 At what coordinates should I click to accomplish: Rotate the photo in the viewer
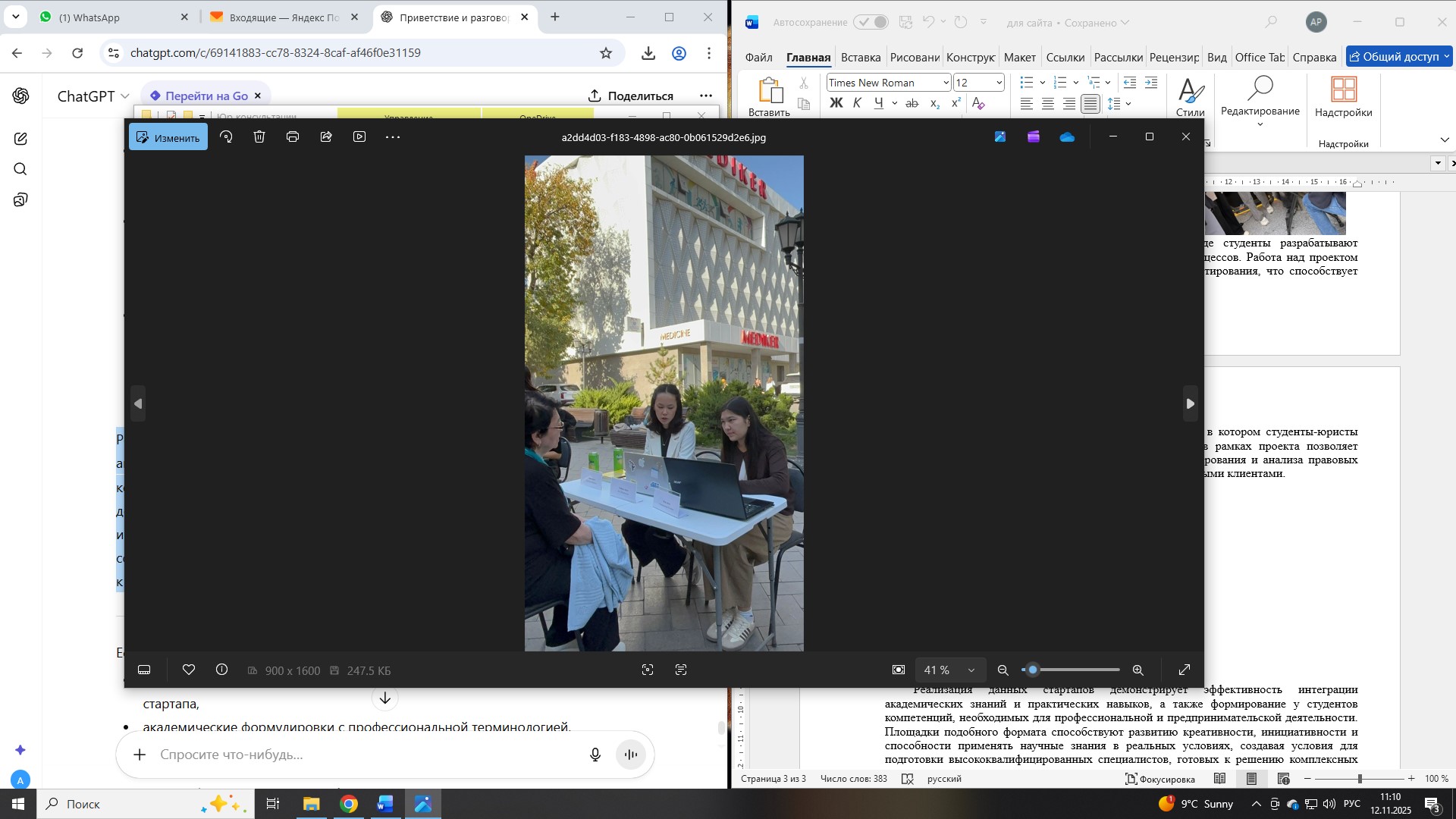tap(226, 137)
